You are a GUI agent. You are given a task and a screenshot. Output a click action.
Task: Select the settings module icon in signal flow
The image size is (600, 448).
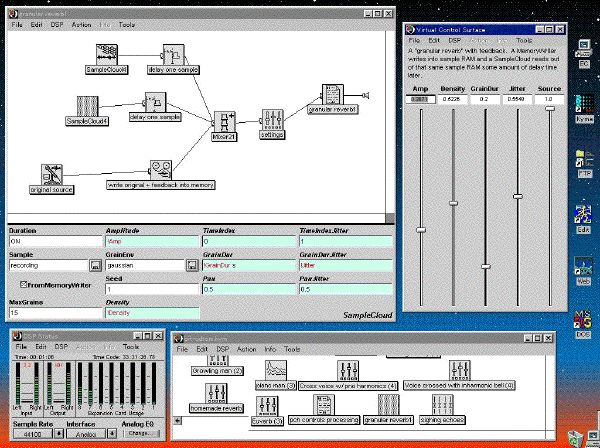pos(272,120)
